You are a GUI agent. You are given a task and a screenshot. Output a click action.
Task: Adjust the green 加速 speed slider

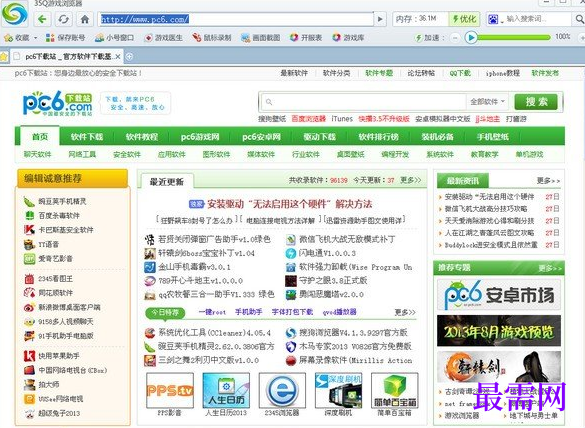click(x=514, y=37)
